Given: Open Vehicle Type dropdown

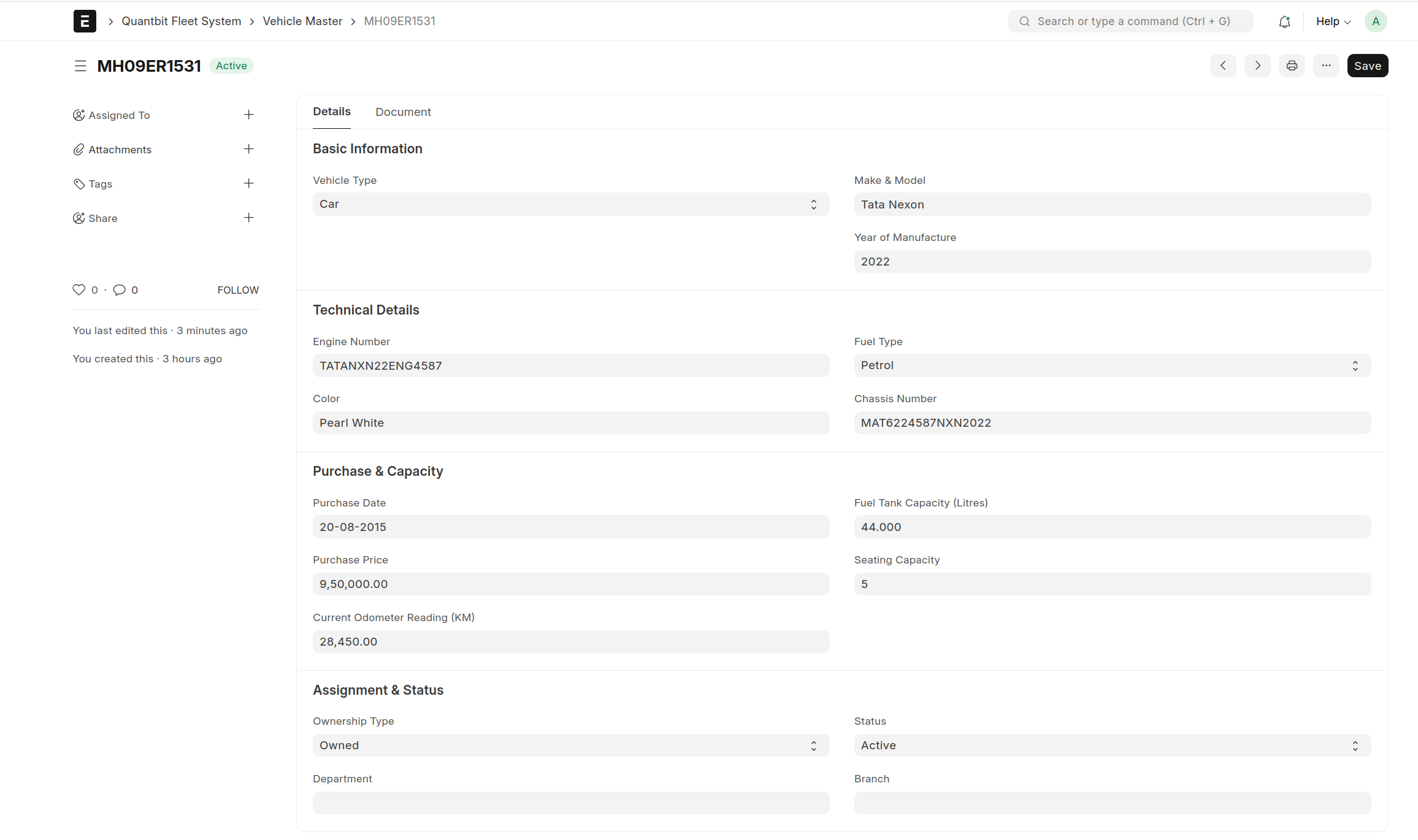Looking at the screenshot, I should coord(570,204).
